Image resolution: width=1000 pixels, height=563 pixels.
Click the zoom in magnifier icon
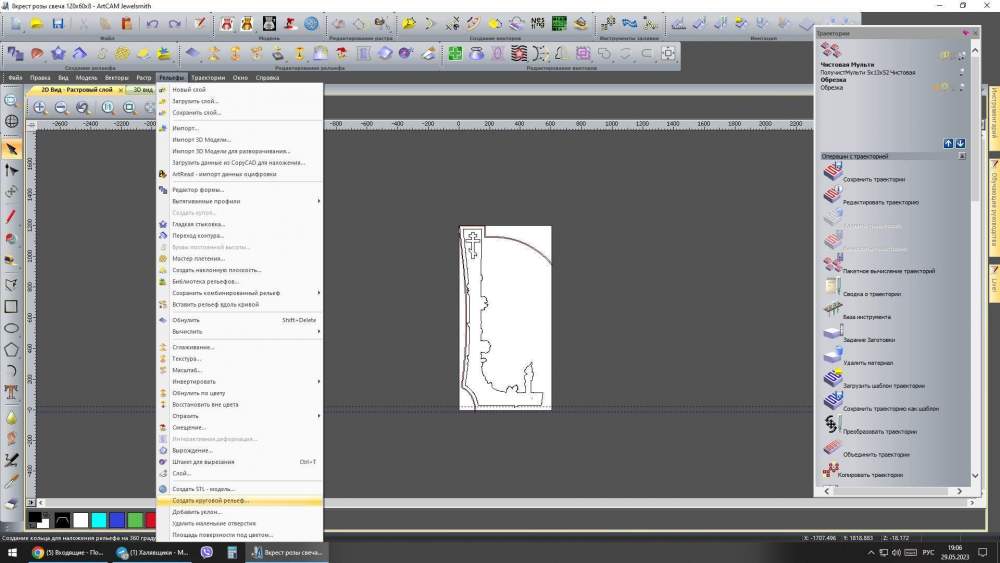coord(40,107)
